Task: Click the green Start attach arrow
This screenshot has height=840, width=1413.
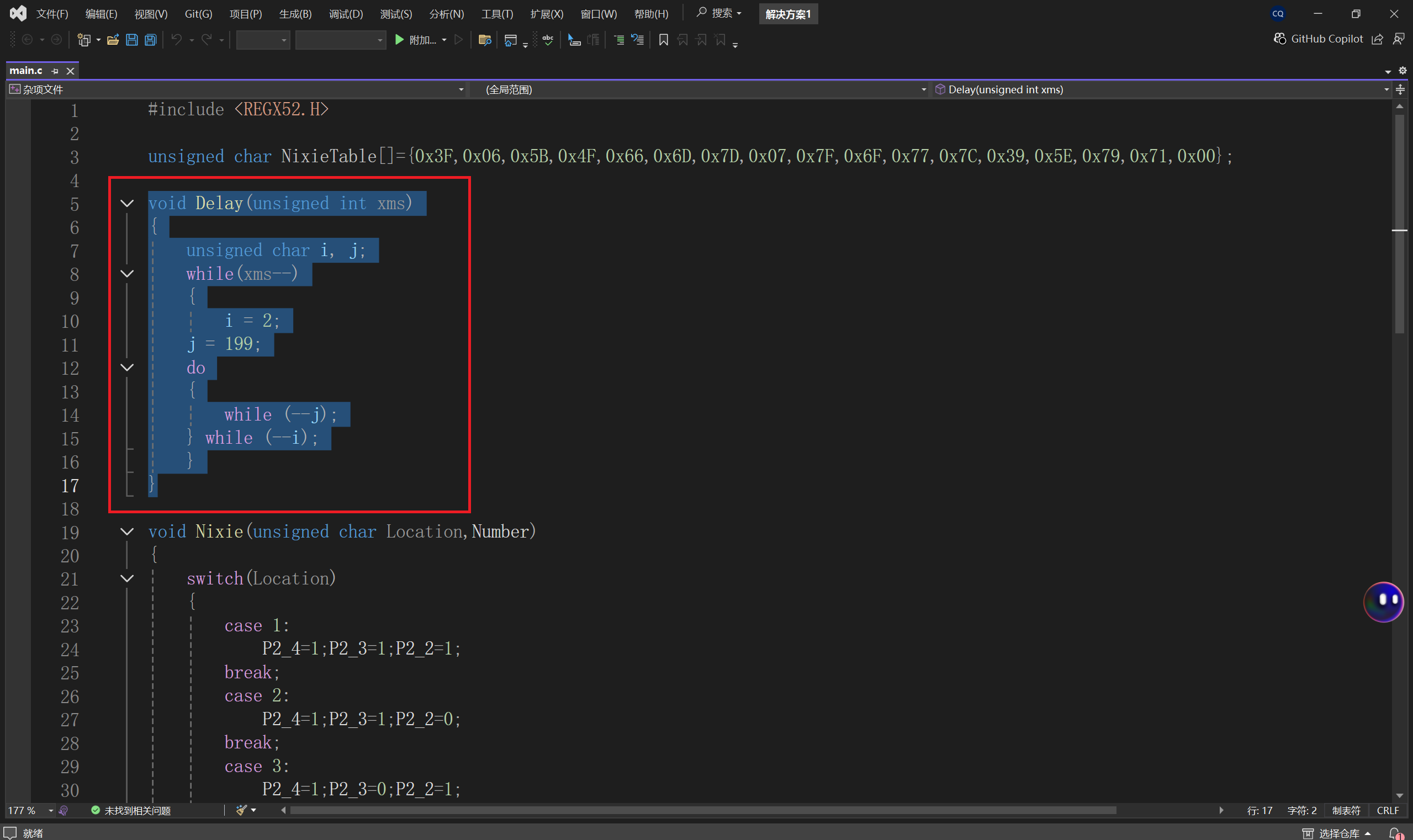Action: 399,40
